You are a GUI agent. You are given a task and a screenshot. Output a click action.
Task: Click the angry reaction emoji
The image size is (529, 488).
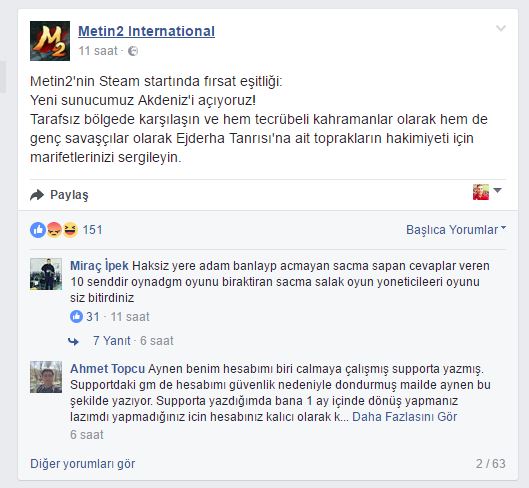54,230
